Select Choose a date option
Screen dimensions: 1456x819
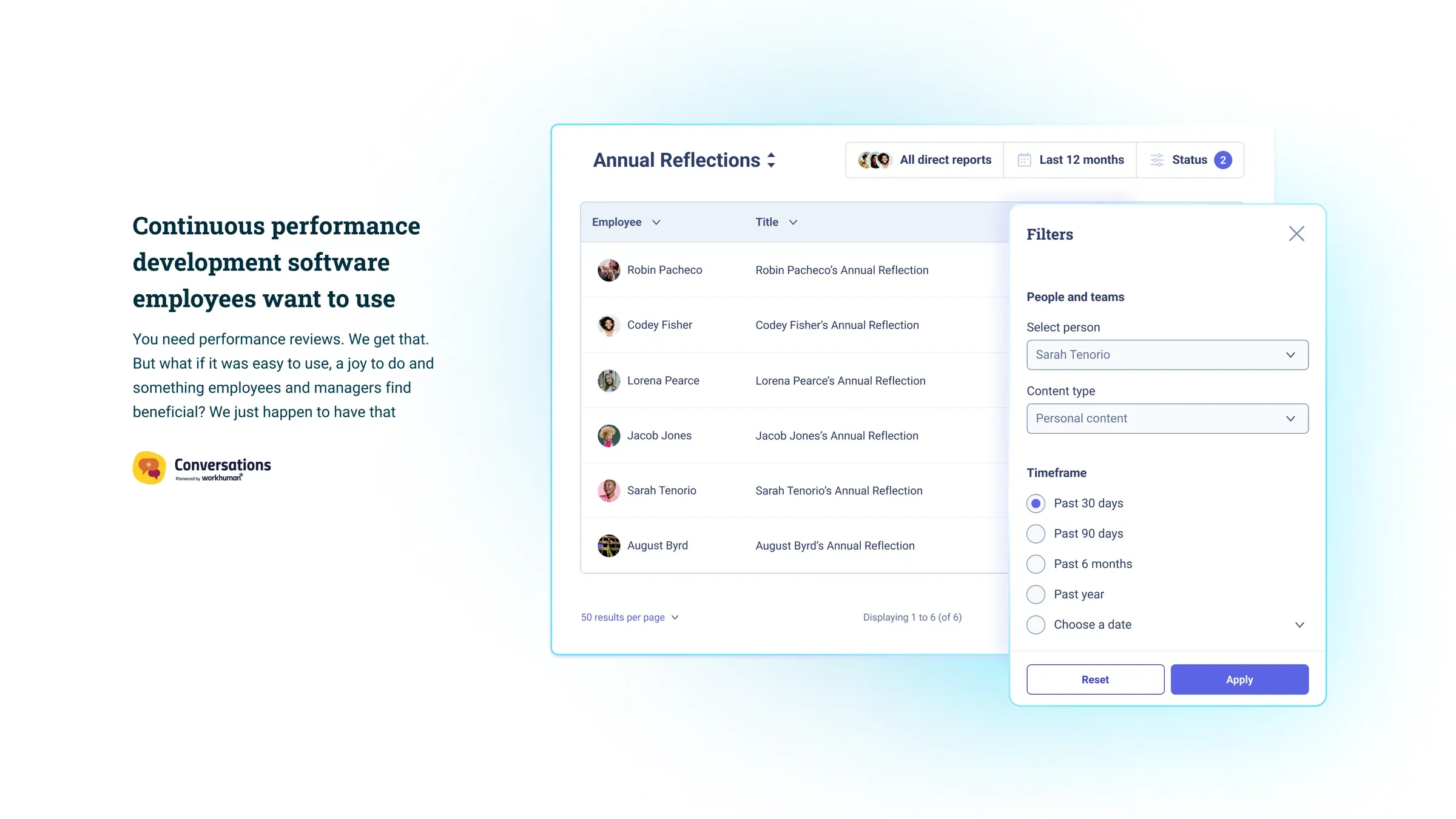[1036, 625]
